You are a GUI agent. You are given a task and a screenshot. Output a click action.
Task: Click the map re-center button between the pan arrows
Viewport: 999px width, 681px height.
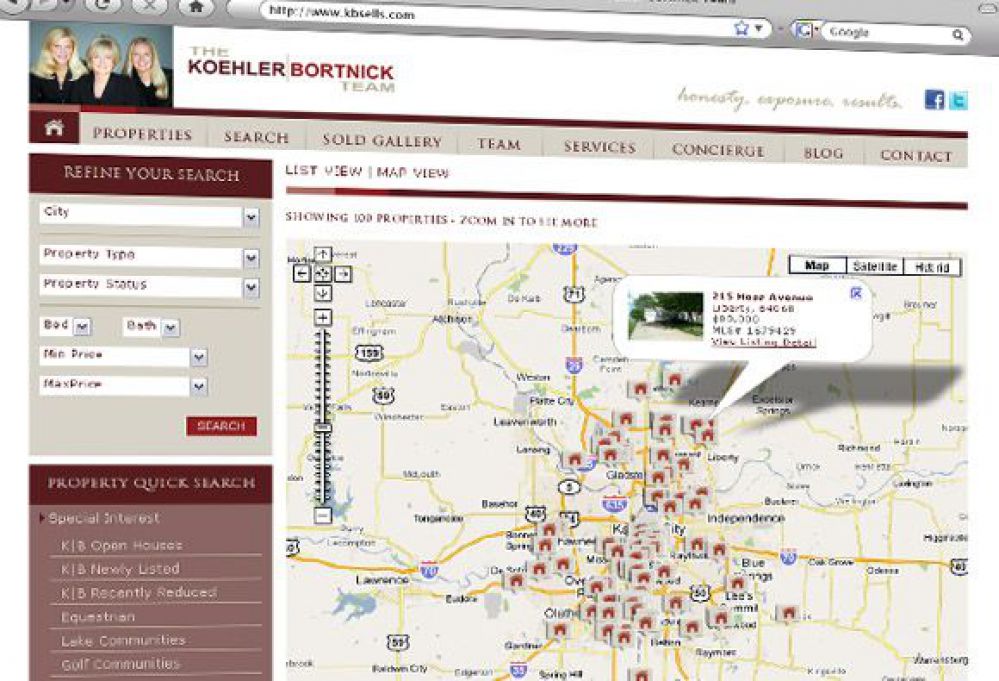click(x=323, y=274)
